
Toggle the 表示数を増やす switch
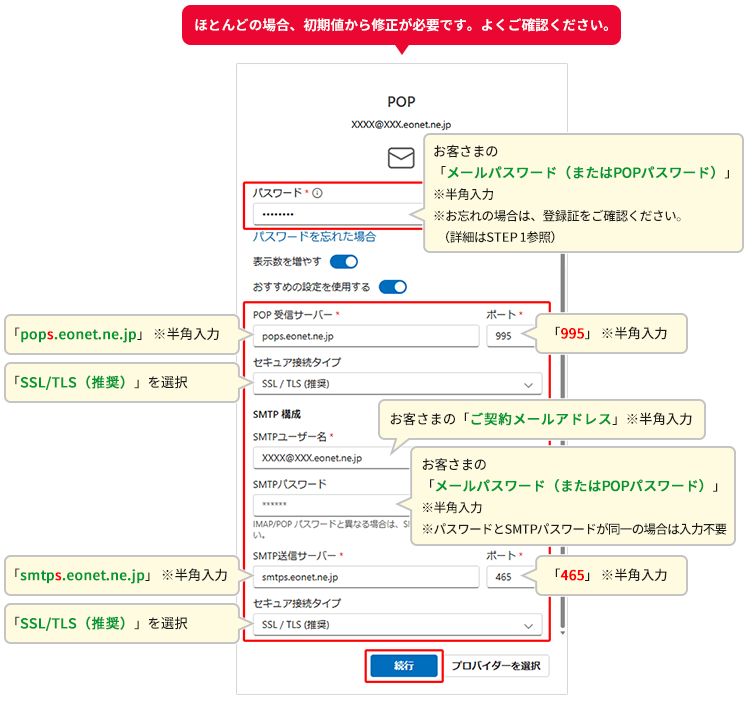click(x=344, y=262)
